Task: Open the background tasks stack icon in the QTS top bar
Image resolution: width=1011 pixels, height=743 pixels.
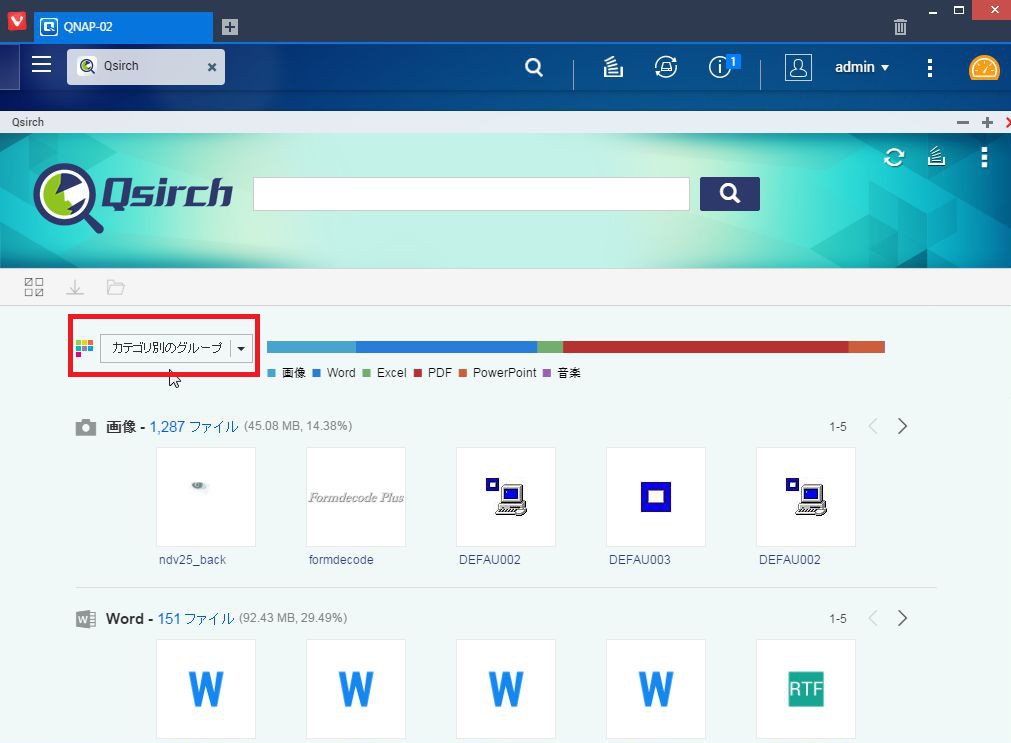Action: coord(613,67)
